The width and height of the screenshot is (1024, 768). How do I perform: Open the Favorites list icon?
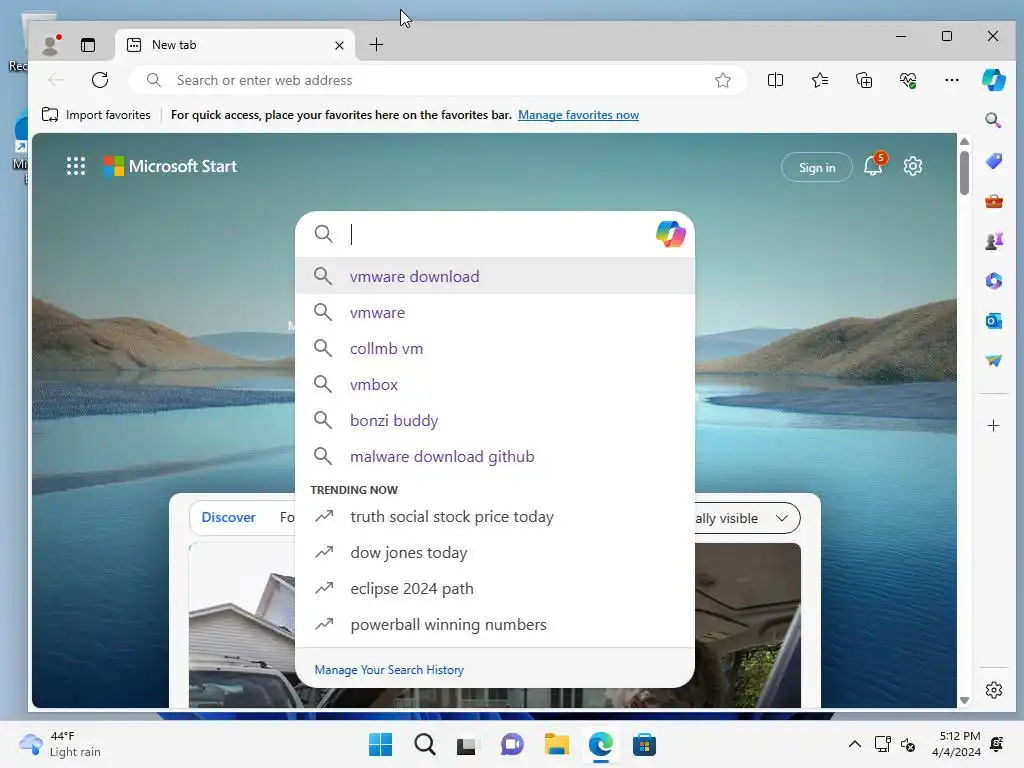pos(820,80)
